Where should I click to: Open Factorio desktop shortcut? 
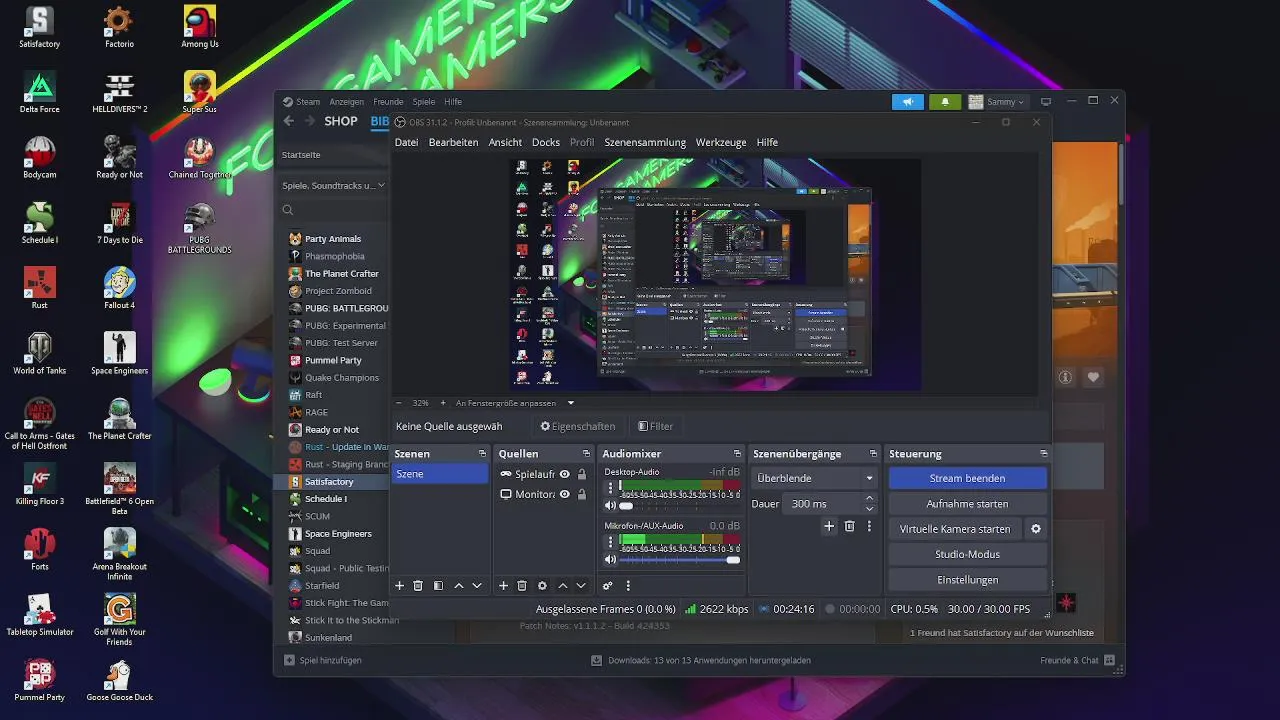click(119, 27)
